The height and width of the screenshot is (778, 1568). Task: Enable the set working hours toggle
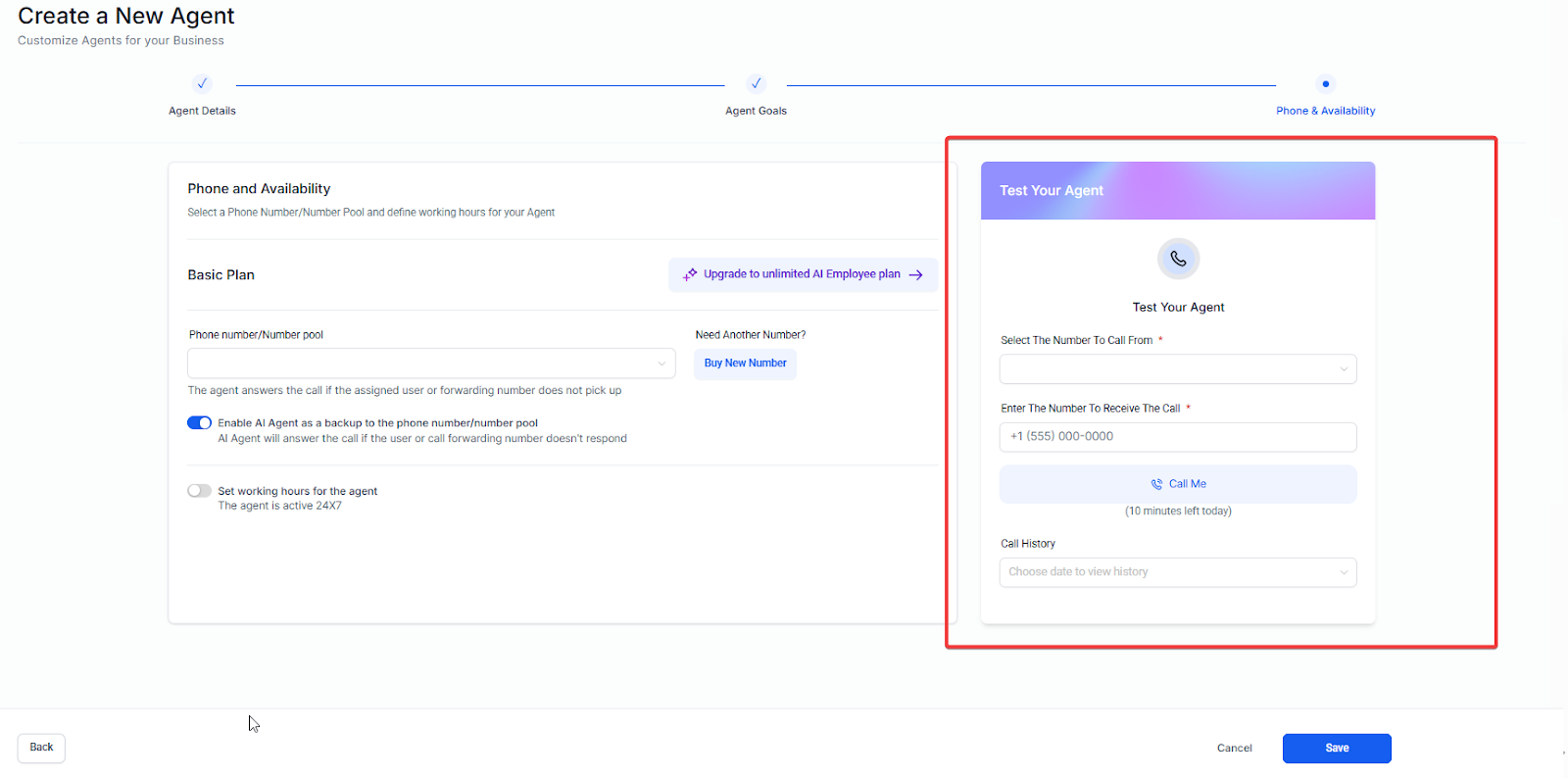point(200,491)
